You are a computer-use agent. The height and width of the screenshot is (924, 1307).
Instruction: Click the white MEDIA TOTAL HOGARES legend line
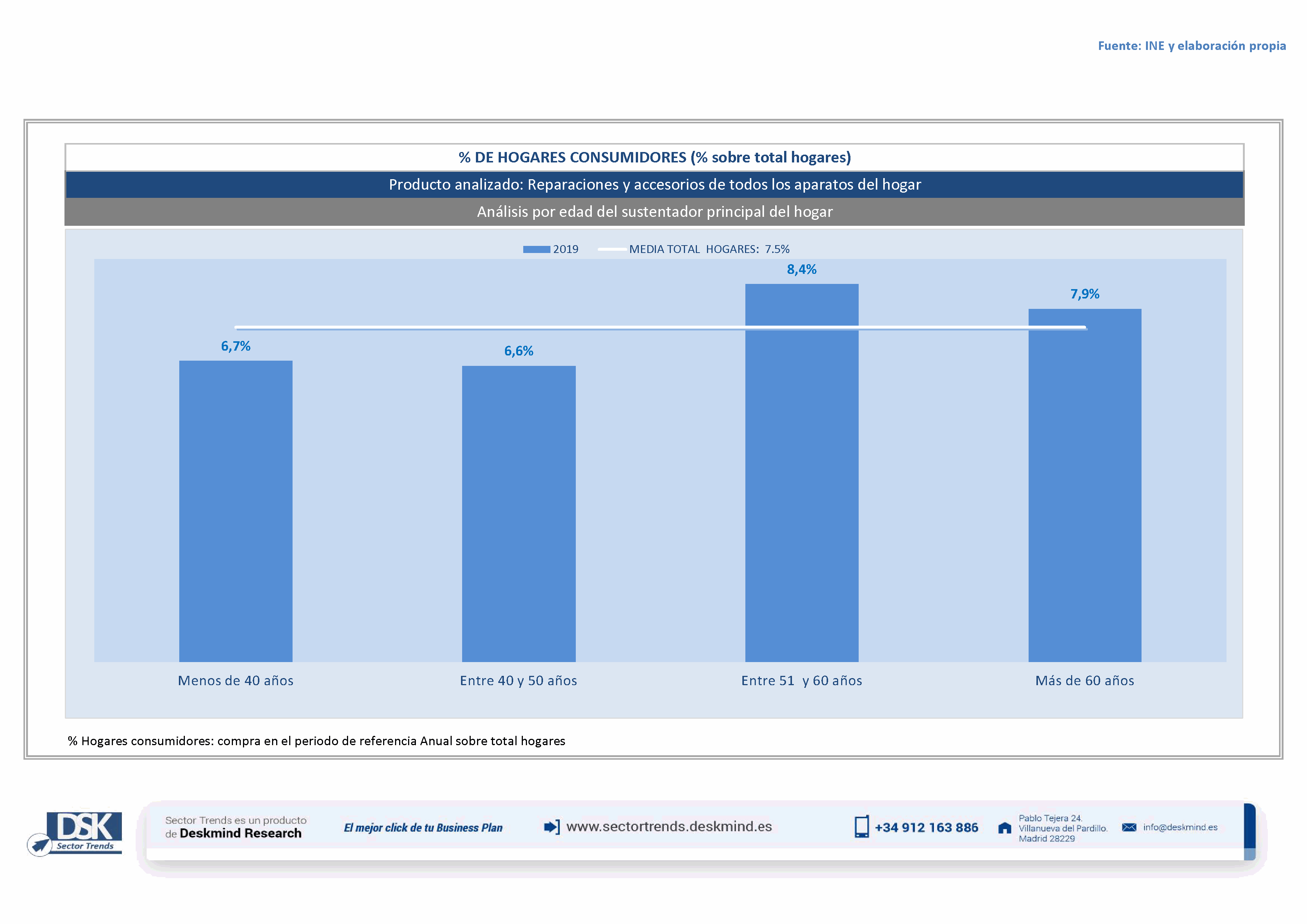pos(612,249)
